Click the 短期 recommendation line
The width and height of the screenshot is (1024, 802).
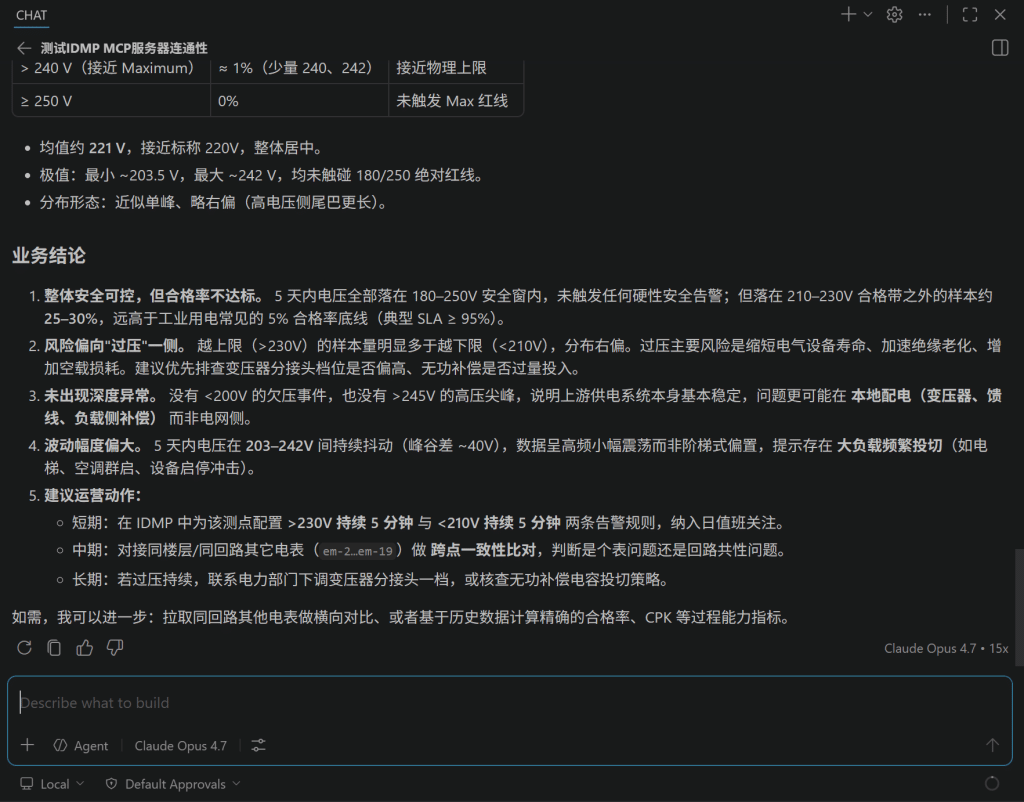pos(429,522)
